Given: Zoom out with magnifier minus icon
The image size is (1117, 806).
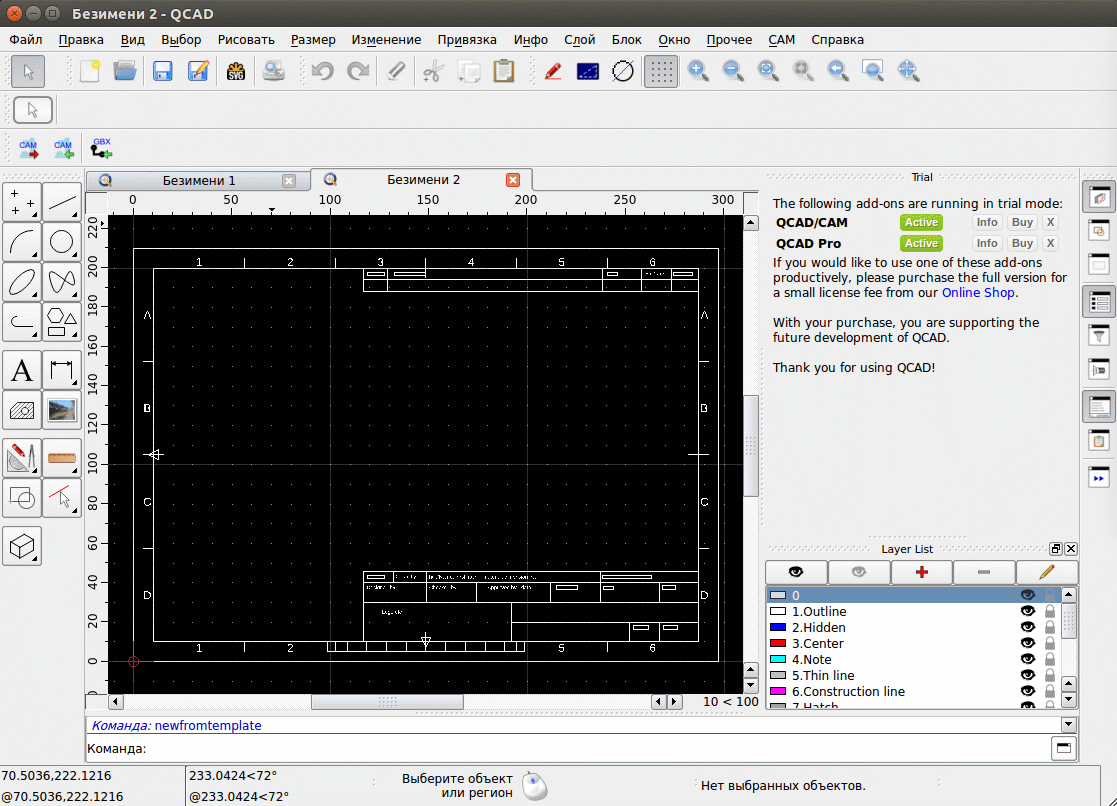Looking at the screenshot, I should point(733,71).
